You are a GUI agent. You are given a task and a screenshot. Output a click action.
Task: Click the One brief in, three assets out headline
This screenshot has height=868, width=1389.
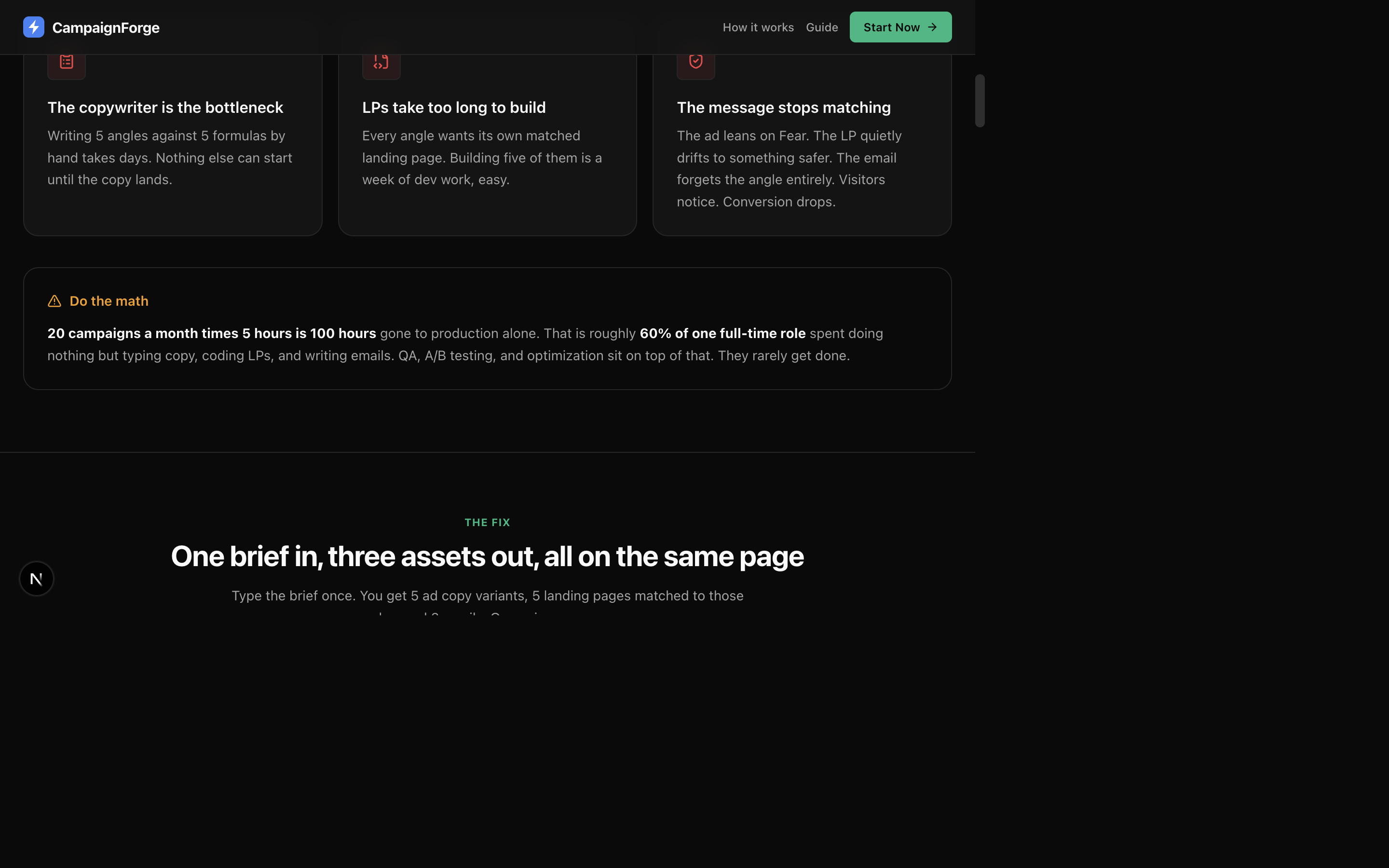[487, 556]
